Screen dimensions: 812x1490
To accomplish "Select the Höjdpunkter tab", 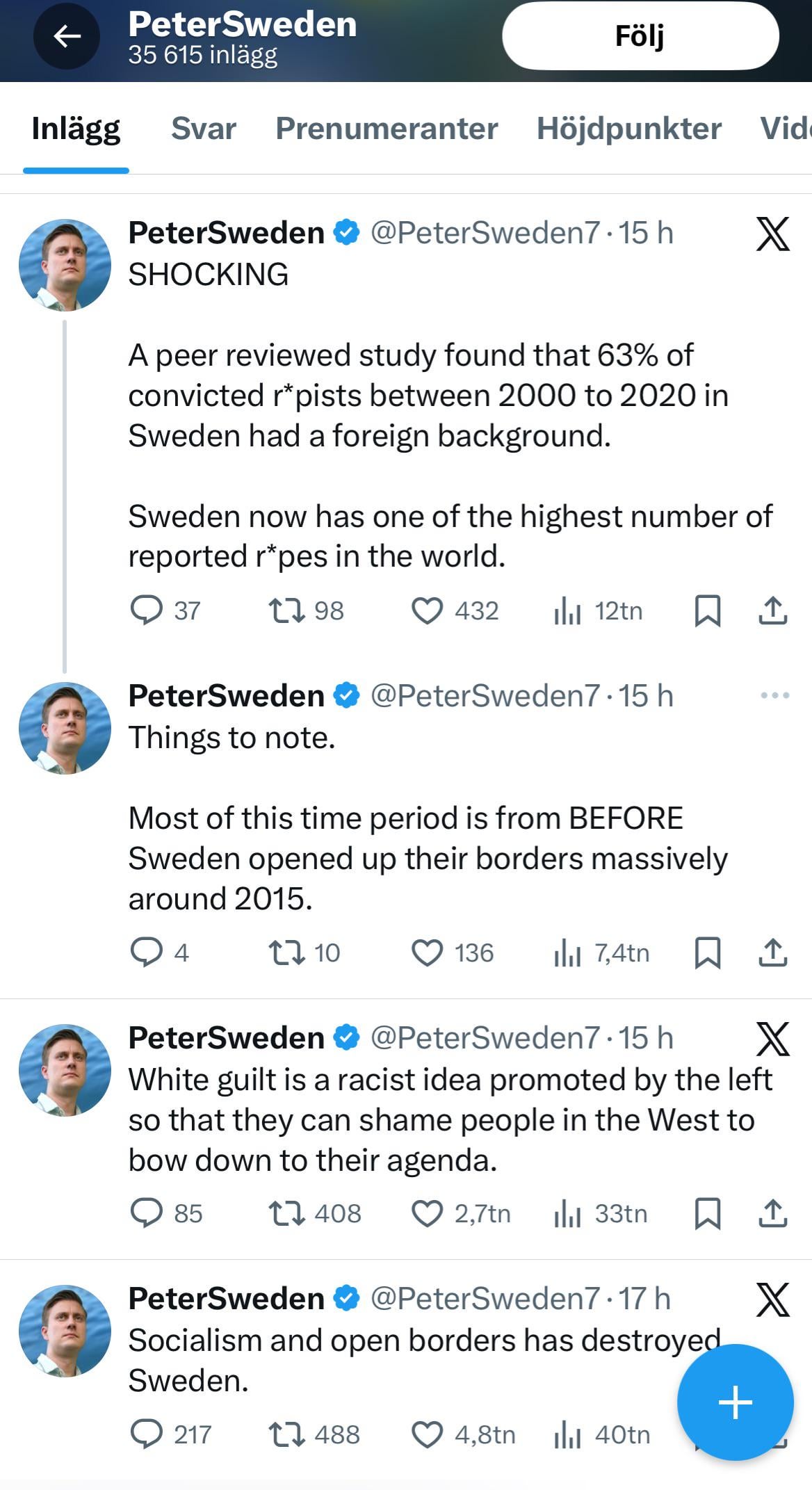I will coord(628,129).
